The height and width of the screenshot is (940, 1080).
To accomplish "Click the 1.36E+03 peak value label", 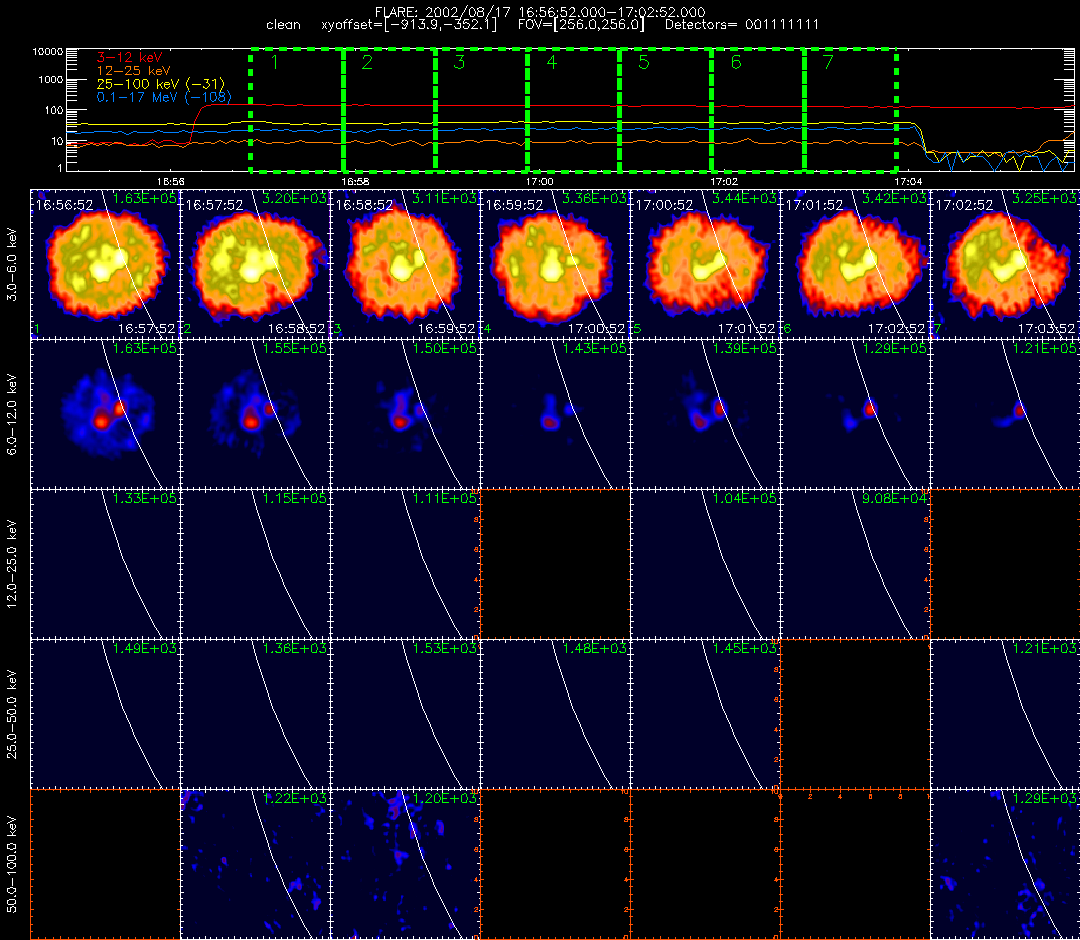I will 294,648.
